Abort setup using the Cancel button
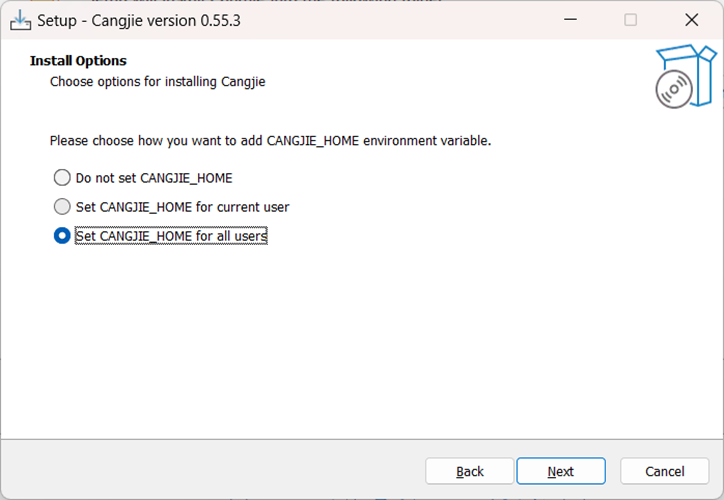Viewport: 724px width, 500px height. pyautogui.click(x=664, y=471)
